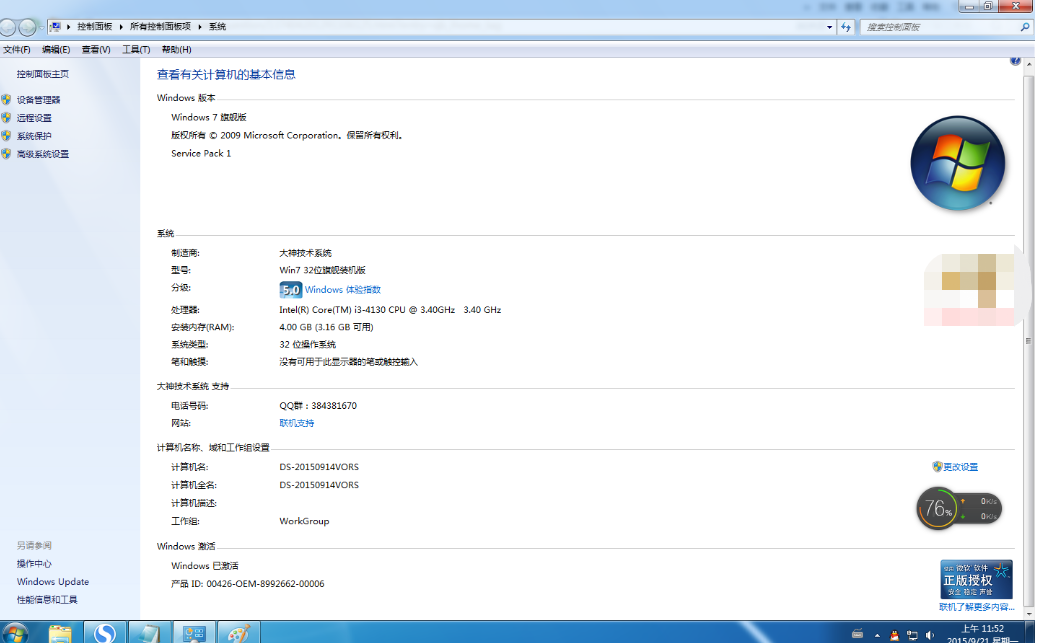The height and width of the screenshot is (643, 1041).
Task: Open the Tools (工具) menu
Action: click(x=136, y=50)
